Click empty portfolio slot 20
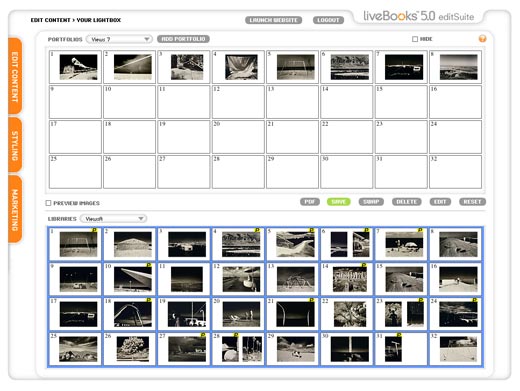This screenshot has height=391, width=520. pos(238,137)
